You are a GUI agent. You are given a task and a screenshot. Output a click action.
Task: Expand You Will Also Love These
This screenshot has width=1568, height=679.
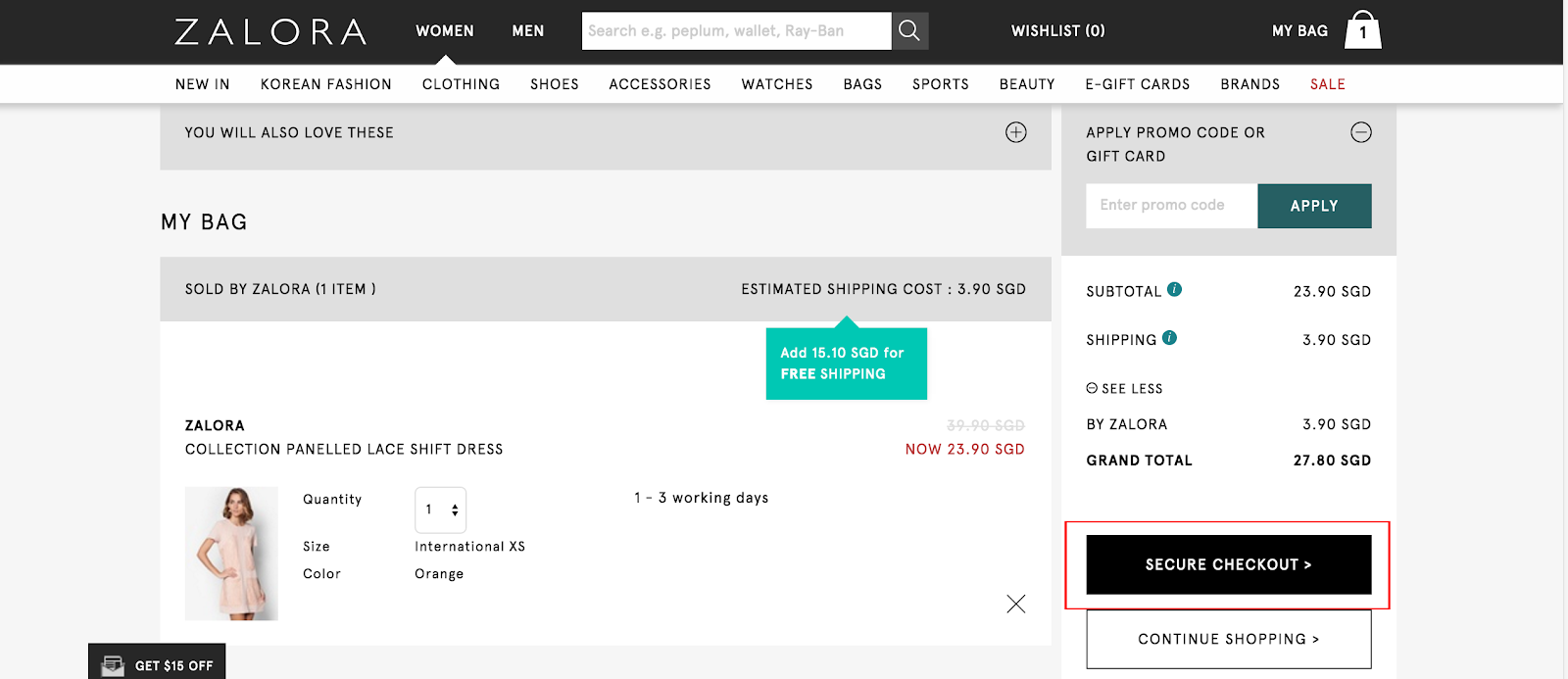(1016, 132)
